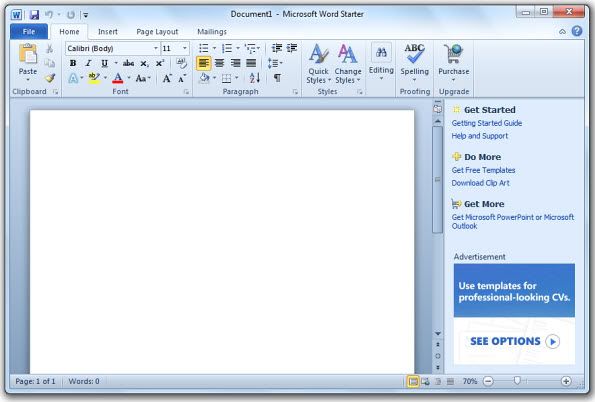Open the Calibri (Body) font name dropdown

112,49
